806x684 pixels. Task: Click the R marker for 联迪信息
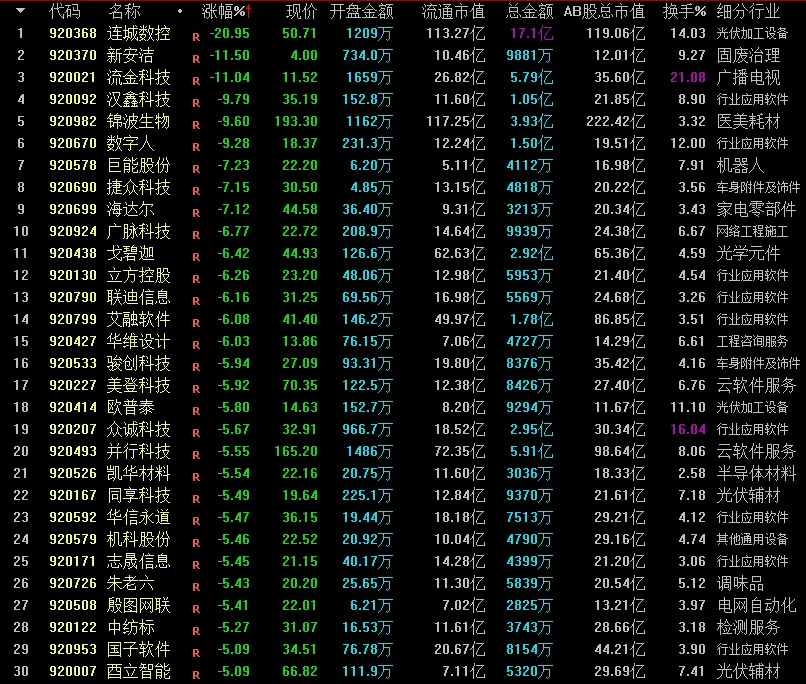[x=196, y=301]
